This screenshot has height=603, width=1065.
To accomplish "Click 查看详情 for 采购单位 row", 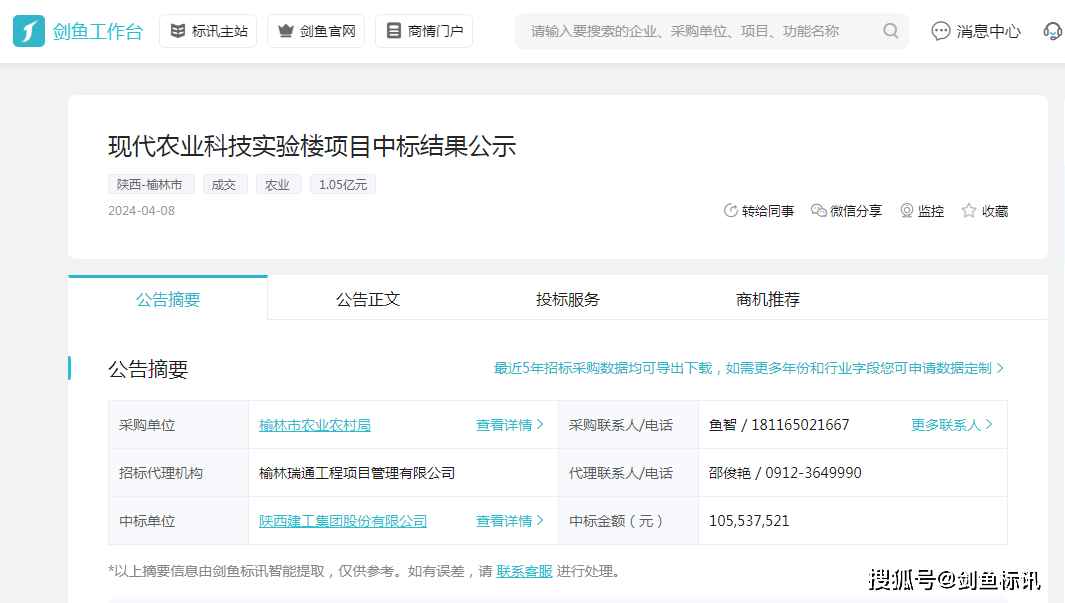I will tap(509, 425).
